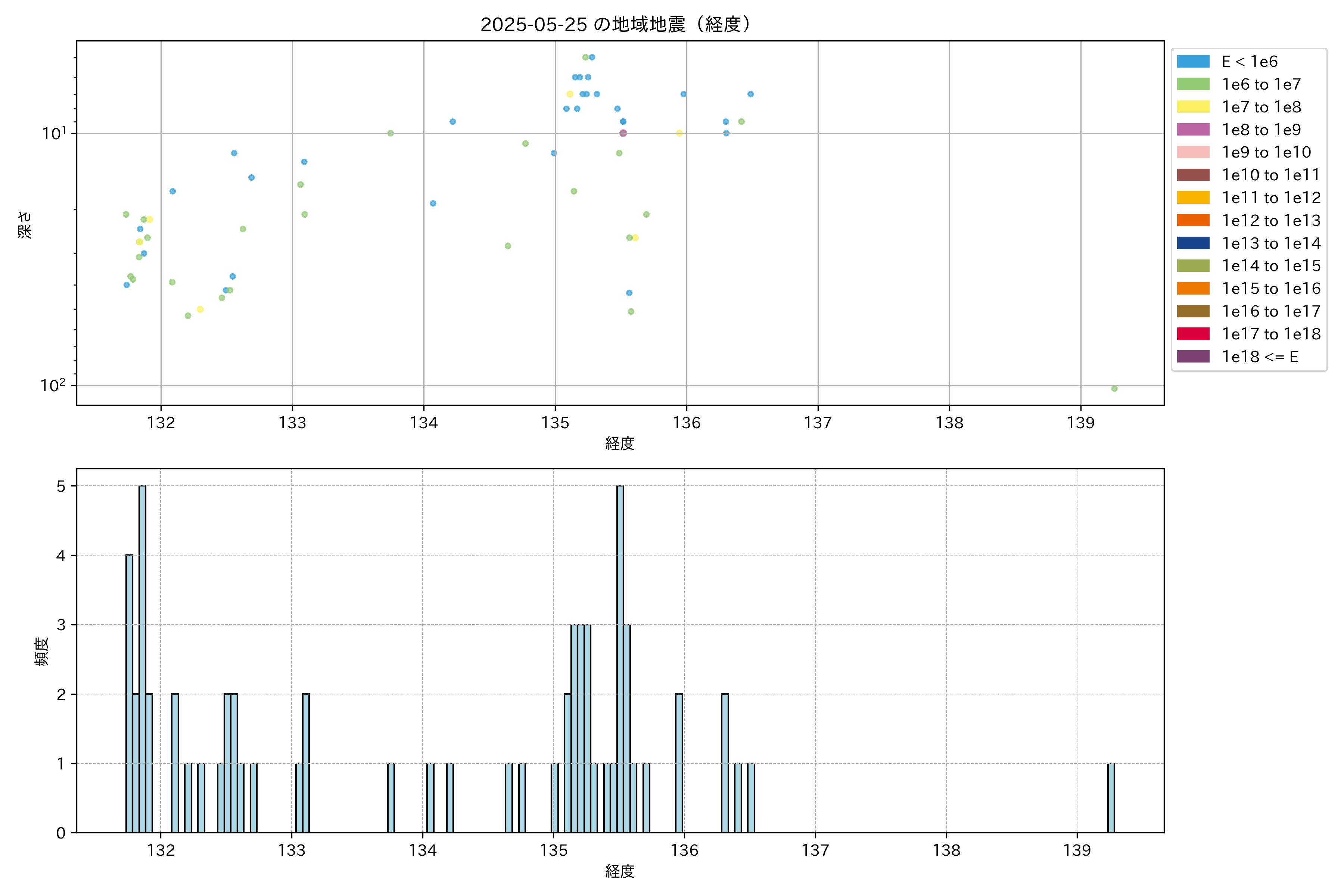
Task: Click the tallest histogram bar near 135.5
Action: [x=620, y=657]
